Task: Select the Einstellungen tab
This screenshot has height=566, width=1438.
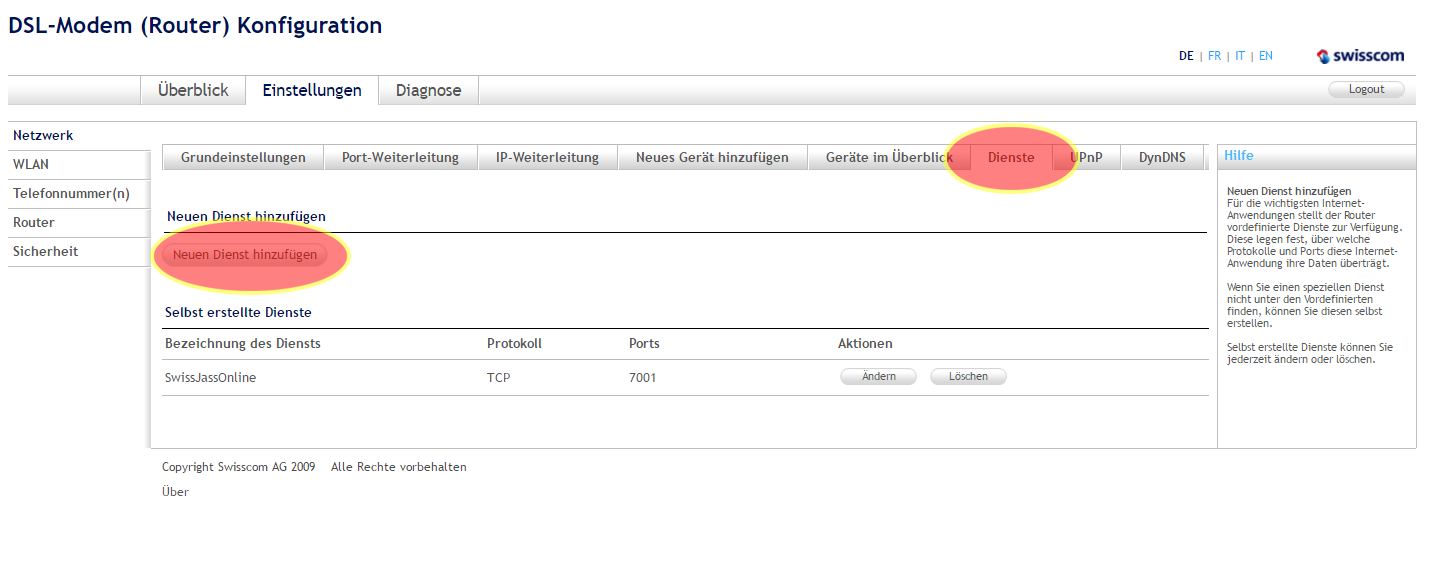Action: [x=312, y=90]
